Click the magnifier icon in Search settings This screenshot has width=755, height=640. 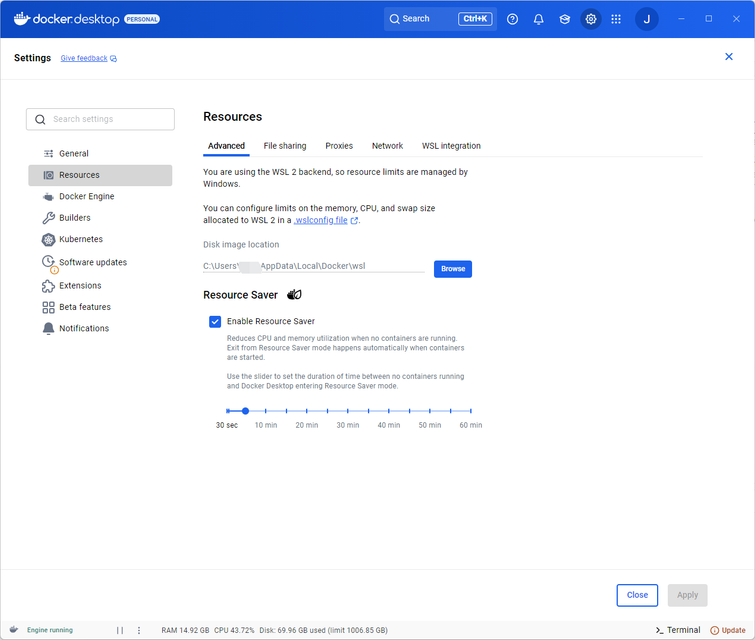point(40,119)
